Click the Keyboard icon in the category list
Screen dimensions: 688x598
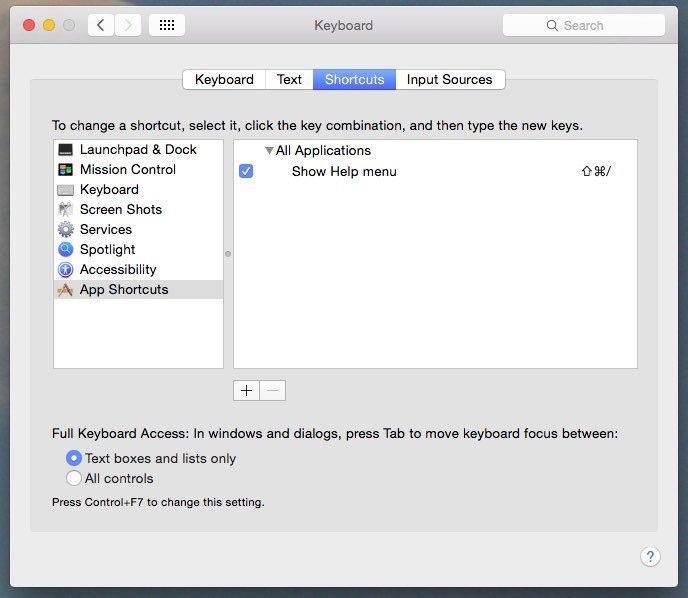click(65, 190)
